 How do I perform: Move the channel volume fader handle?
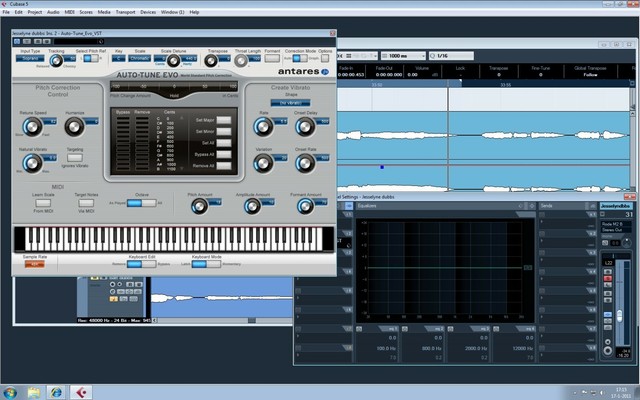pyautogui.click(x=619, y=315)
